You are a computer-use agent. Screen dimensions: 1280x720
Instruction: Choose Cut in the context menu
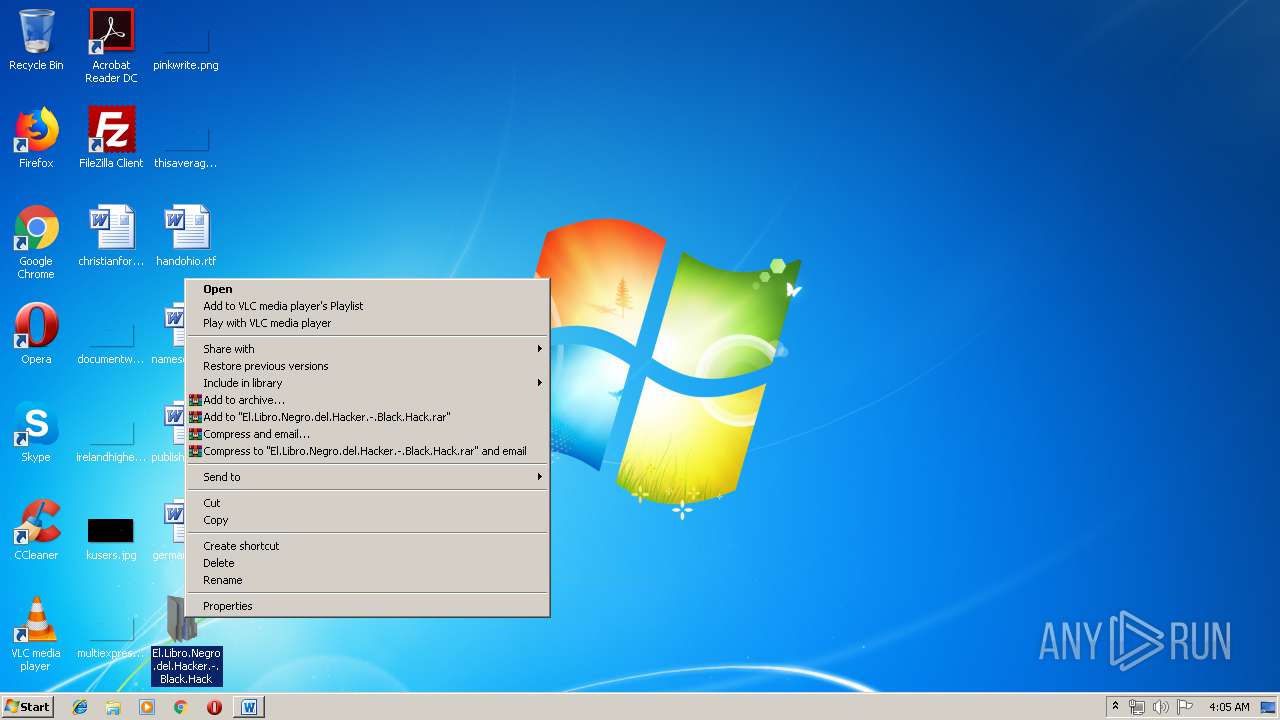click(367, 503)
